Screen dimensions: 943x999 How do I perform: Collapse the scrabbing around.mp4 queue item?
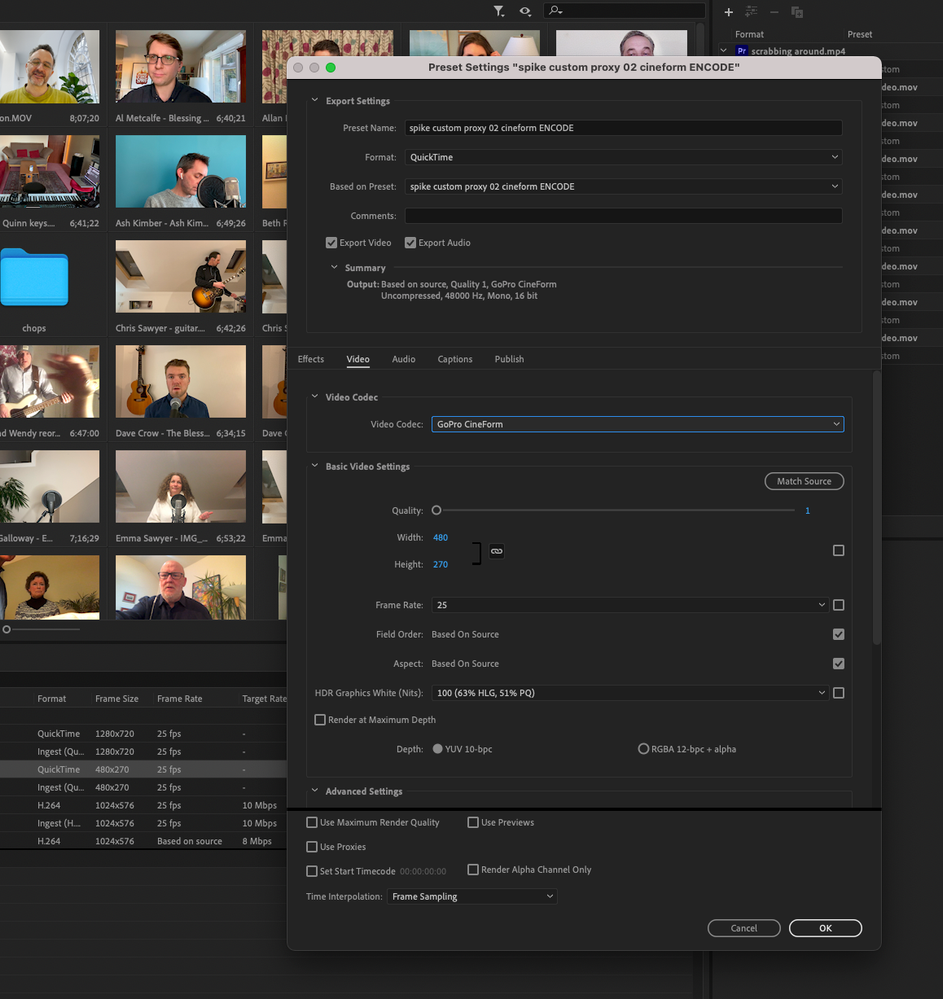tap(724, 50)
